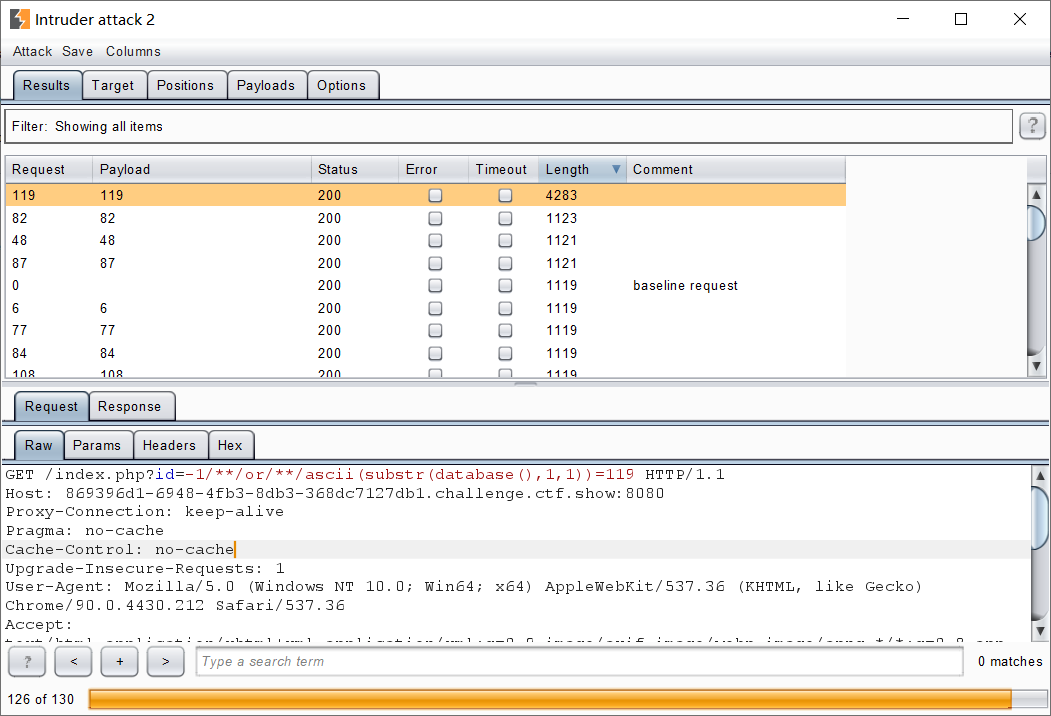This screenshot has width=1051, height=716.
Task: Toggle Error checkbox for request 119
Action: 435,195
